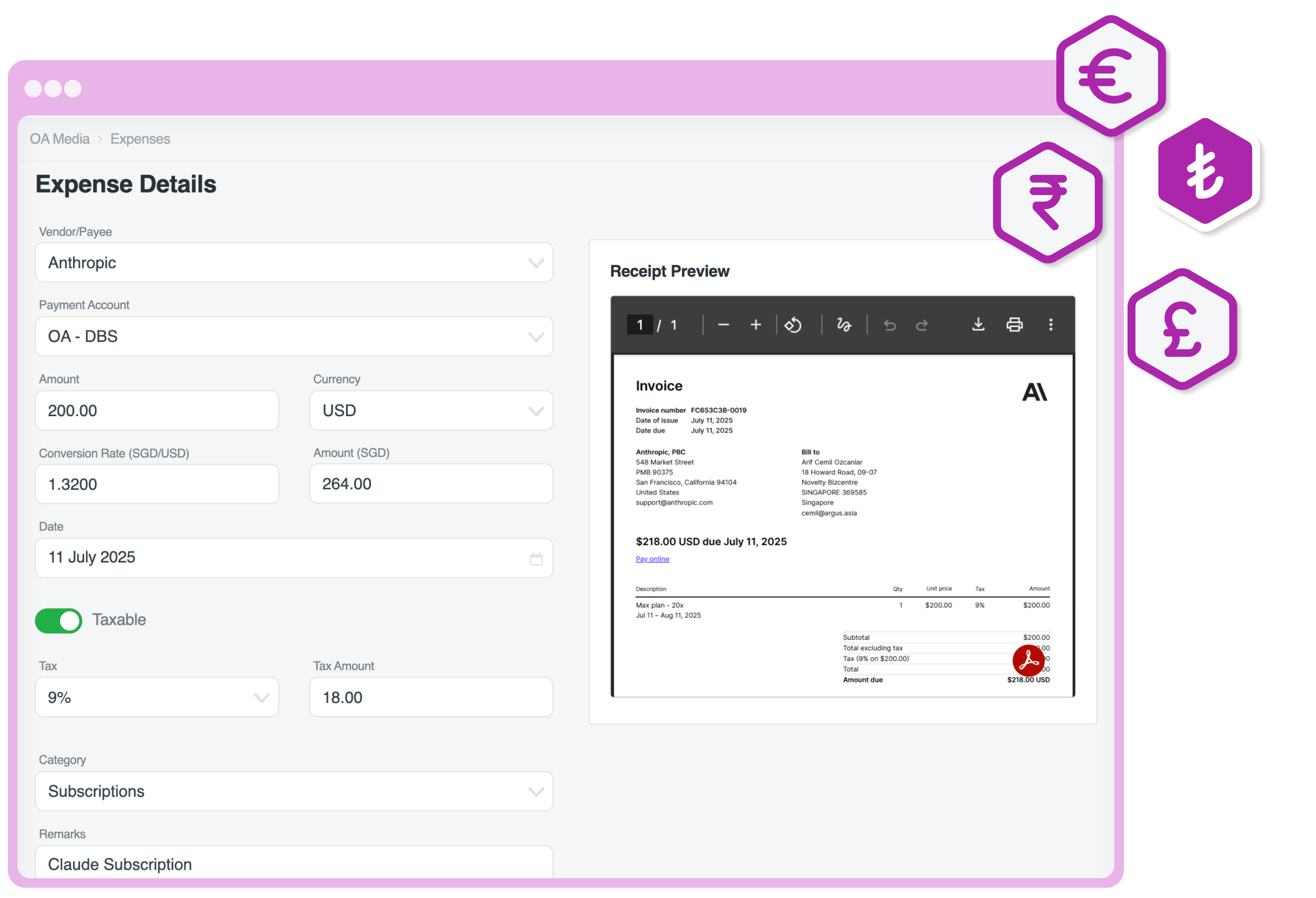Undo the last PDF annotation
The height and width of the screenshot is (898, 1316).
pyautogui.click(x=890, y=325)
